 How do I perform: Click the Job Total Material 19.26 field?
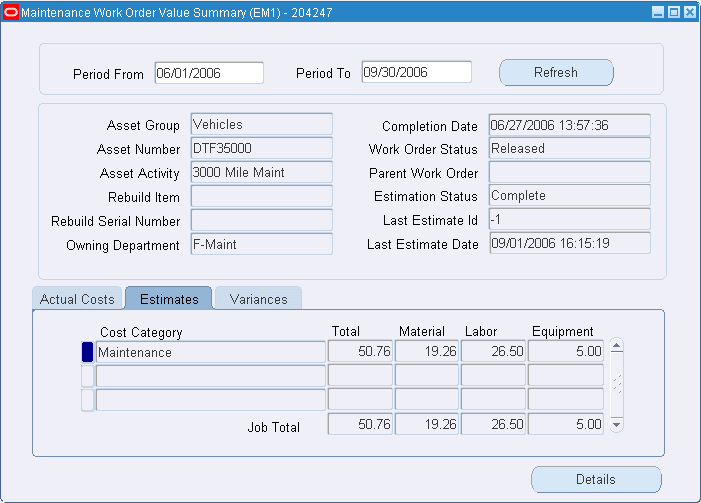[427, 424]
